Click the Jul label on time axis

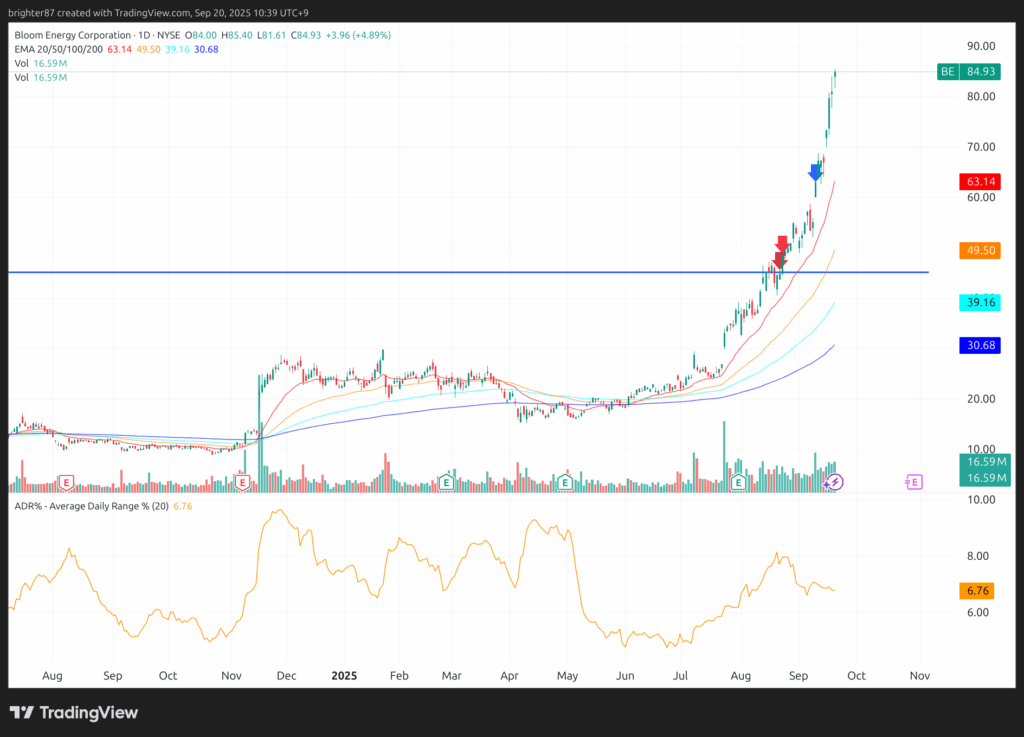point(680,676)
